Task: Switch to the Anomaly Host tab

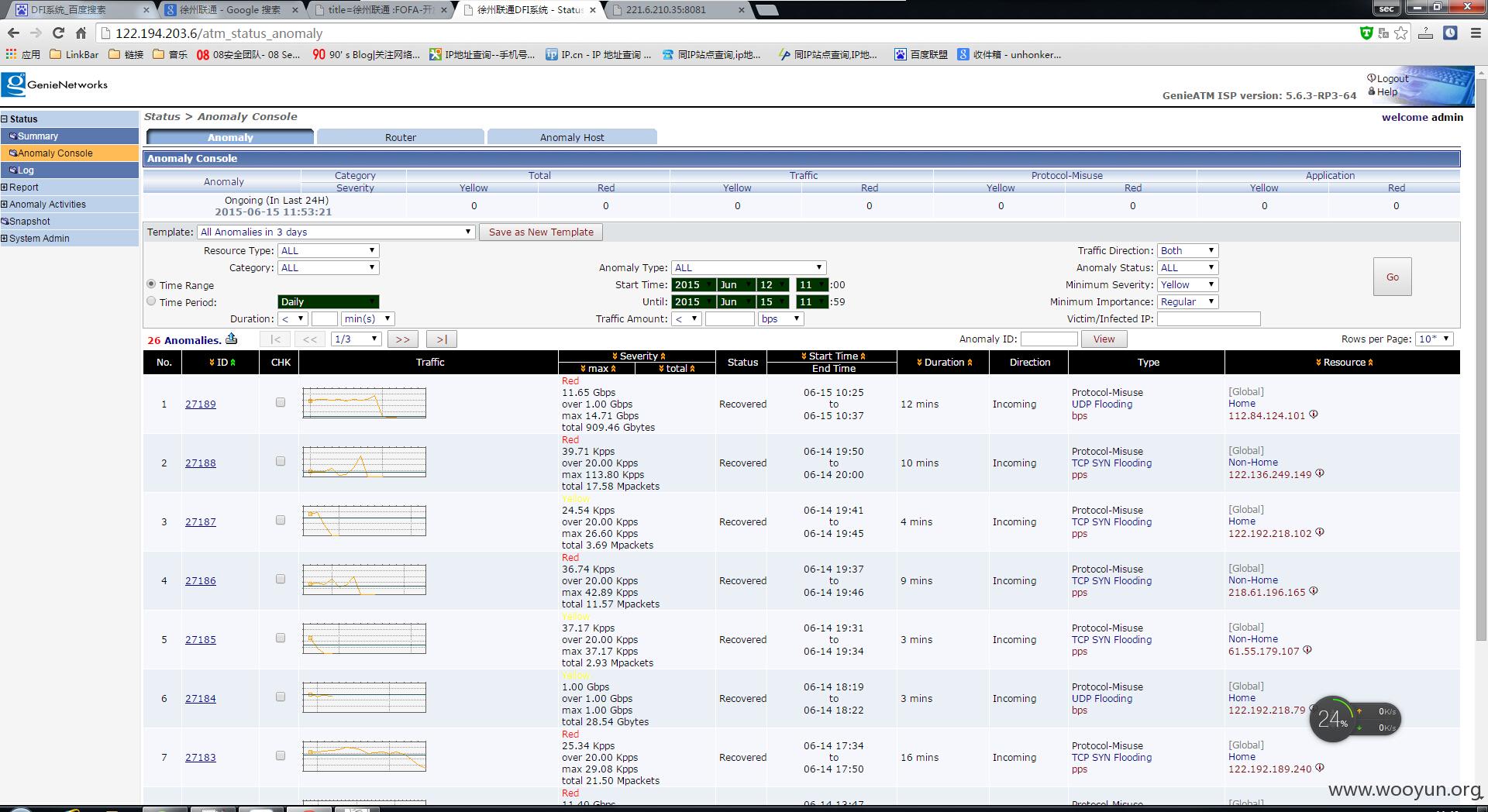Action: 572,137
